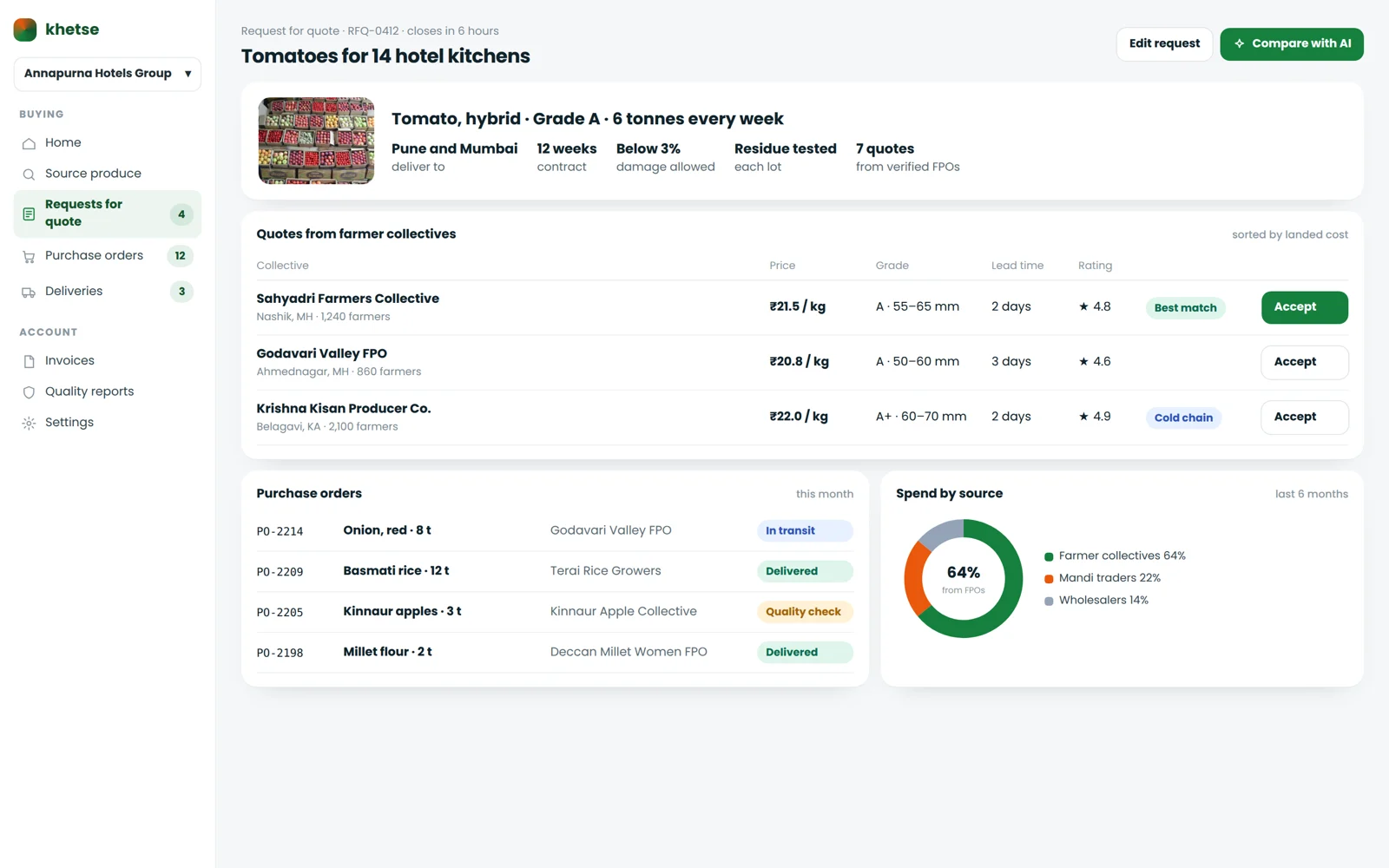Open the Home menu item
Screen dimensions: 1389x868
click(108, 142)
